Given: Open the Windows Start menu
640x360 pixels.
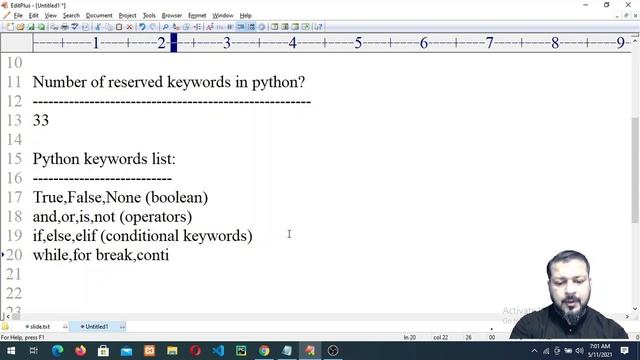Looking at the screenshot, I should [x=11, y=351].
